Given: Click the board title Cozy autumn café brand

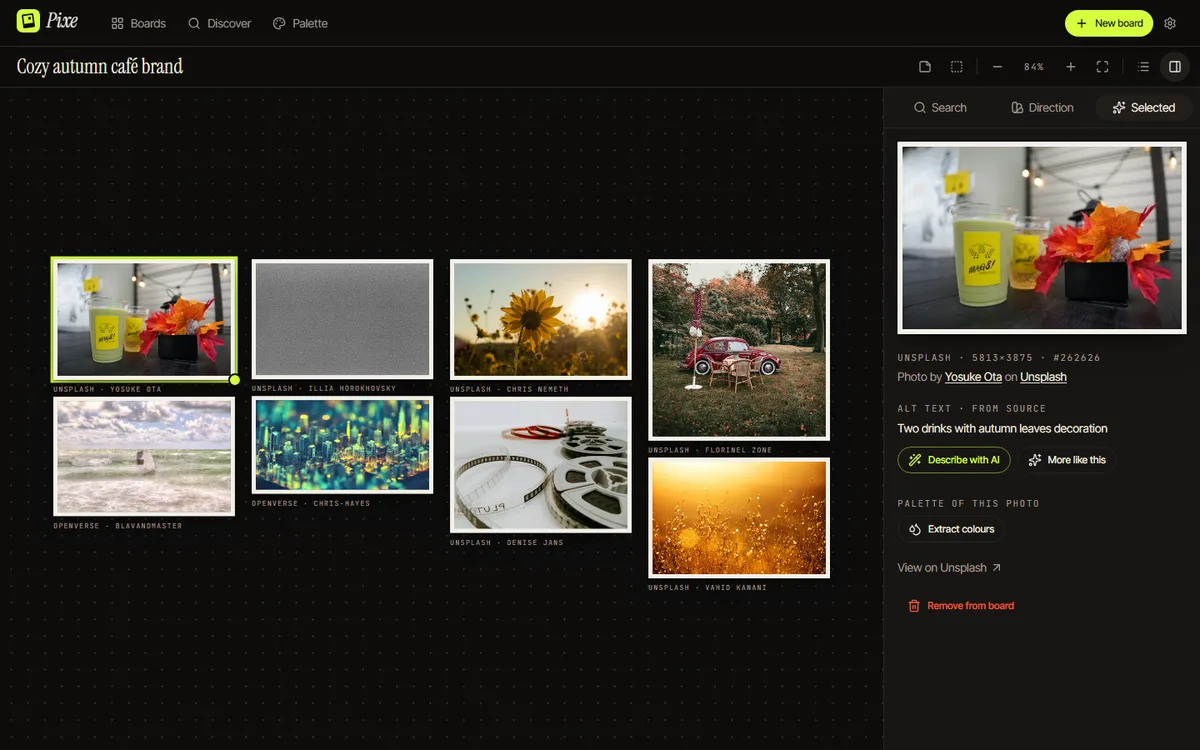Looking at the screenshot, I should coord(100,67).
